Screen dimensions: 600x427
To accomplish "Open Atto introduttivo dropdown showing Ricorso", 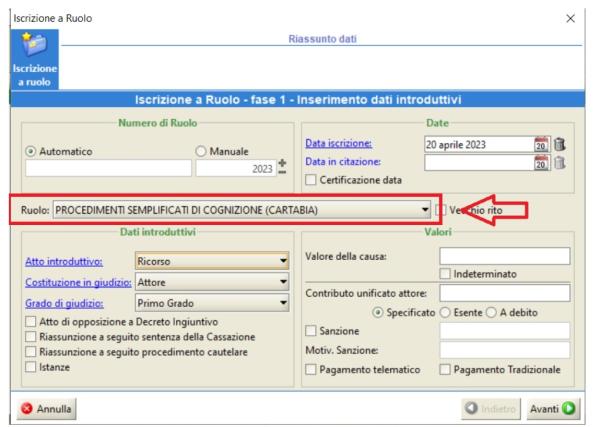I will [x=212, y=261].
